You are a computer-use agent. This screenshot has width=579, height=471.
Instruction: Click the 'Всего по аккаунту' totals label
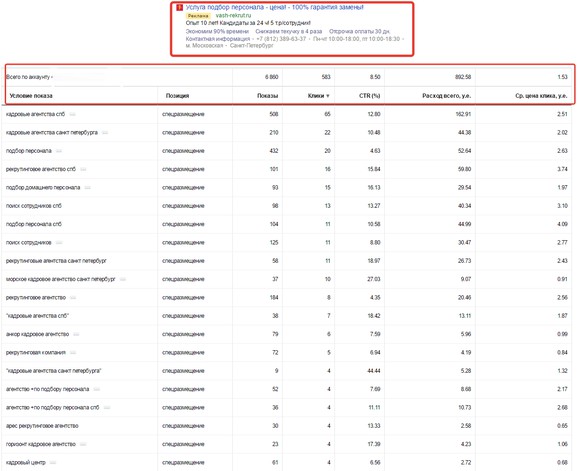pos(29,77)
